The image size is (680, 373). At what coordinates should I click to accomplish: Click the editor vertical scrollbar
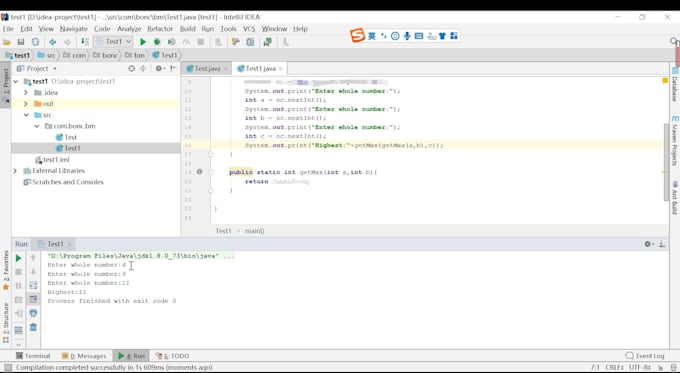pyautogui.click(x=667, y=162)
